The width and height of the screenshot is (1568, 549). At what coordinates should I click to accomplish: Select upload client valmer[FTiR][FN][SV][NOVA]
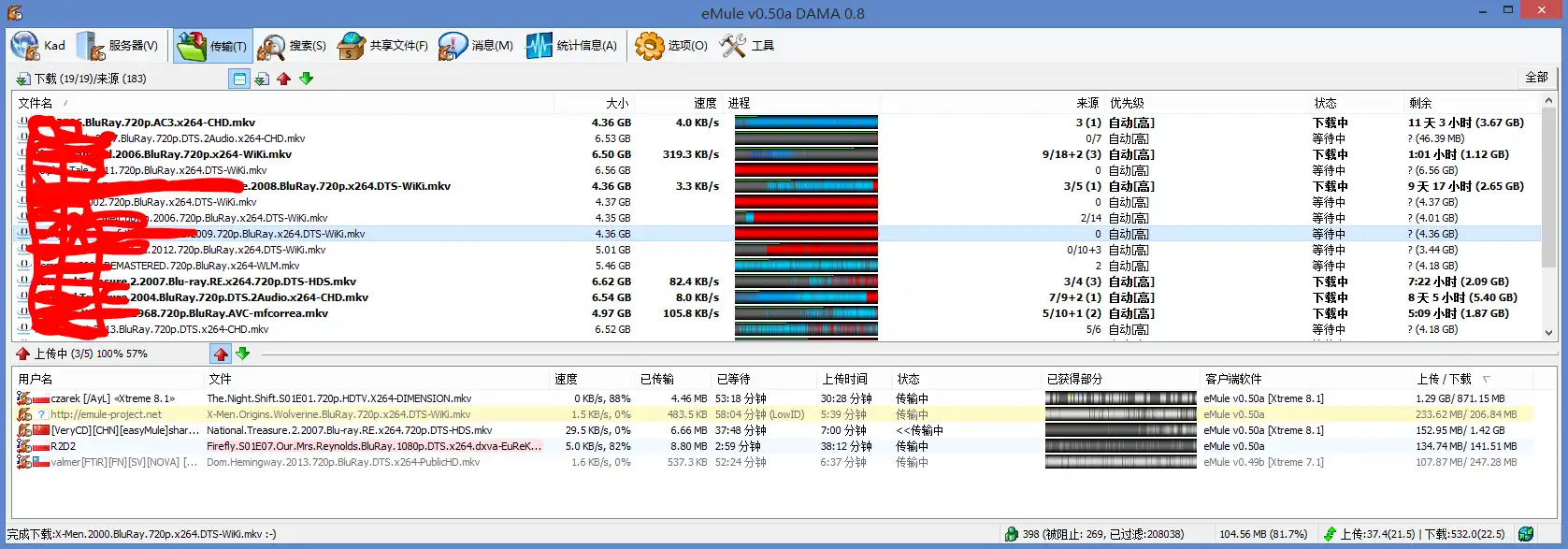pos(773,462)
